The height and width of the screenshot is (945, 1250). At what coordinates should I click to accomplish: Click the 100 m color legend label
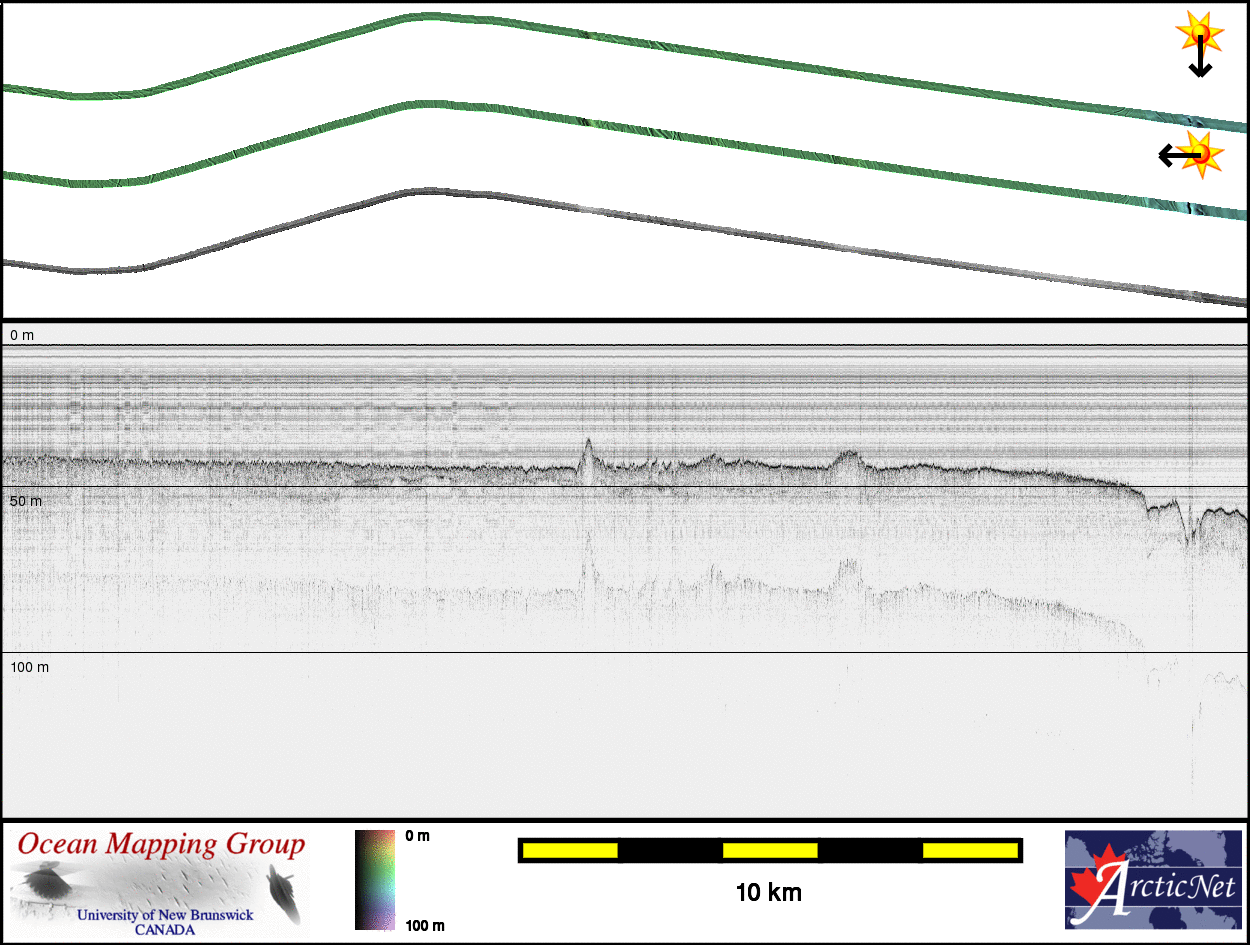tap(425, 925)
